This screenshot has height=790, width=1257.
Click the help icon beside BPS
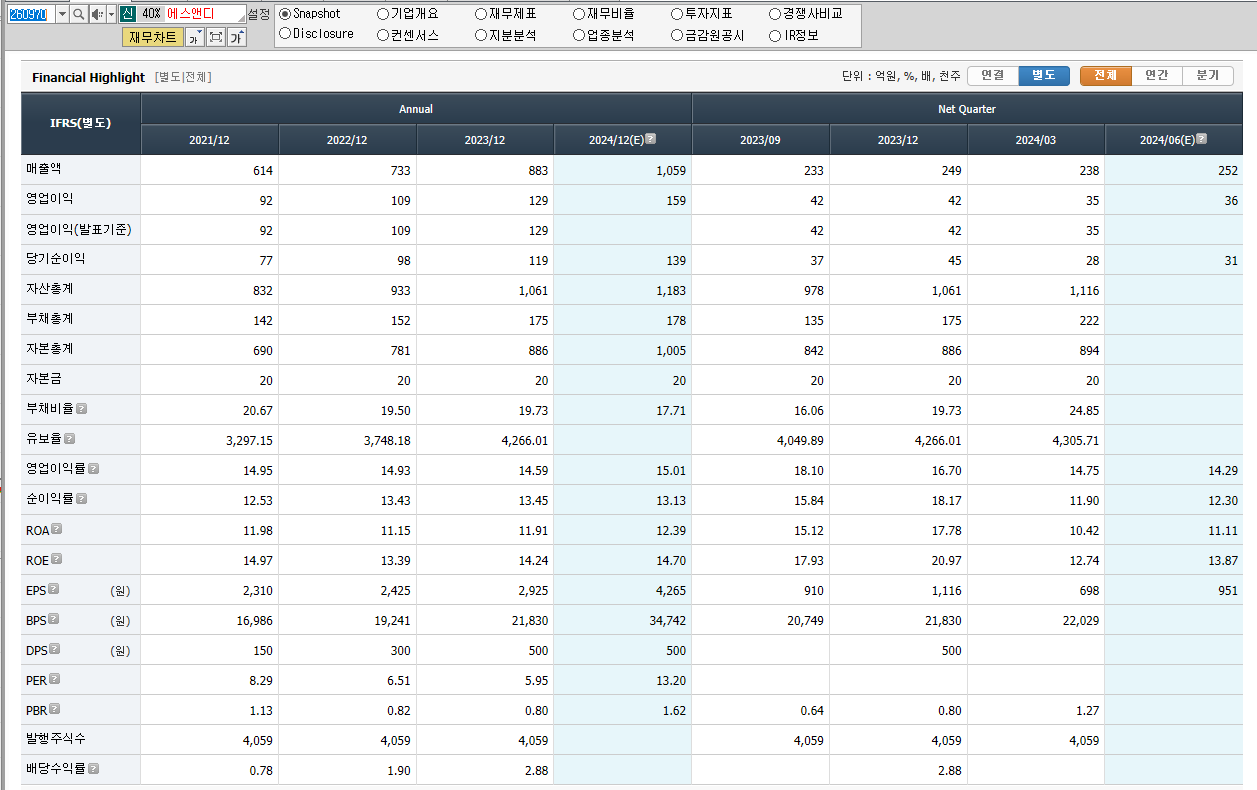[54, 619]
